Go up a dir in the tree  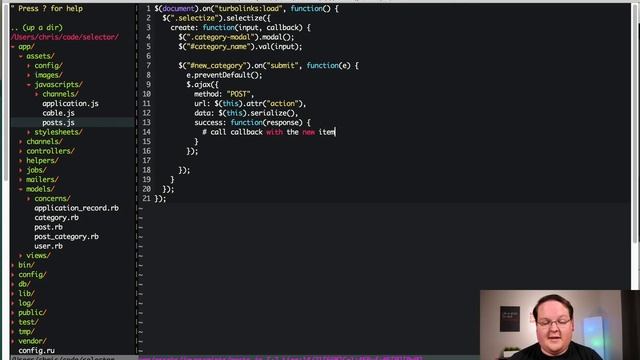coord(37,28)
